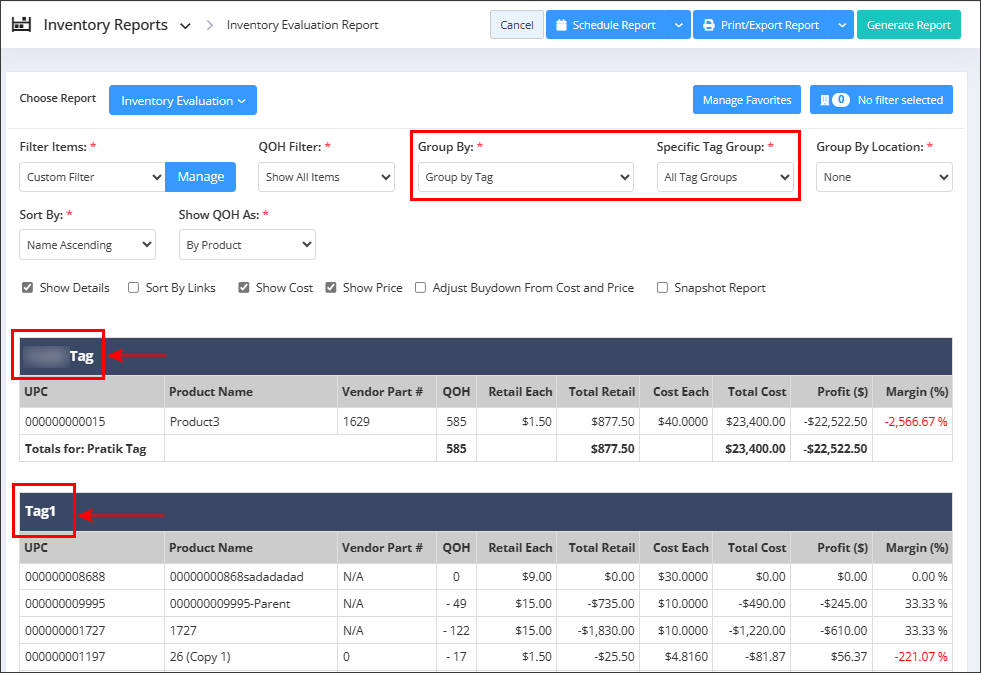The height and width of the screenshot is (673, 981).
Task: Open the Group By Location dropdown
Action: coord(884,177)
